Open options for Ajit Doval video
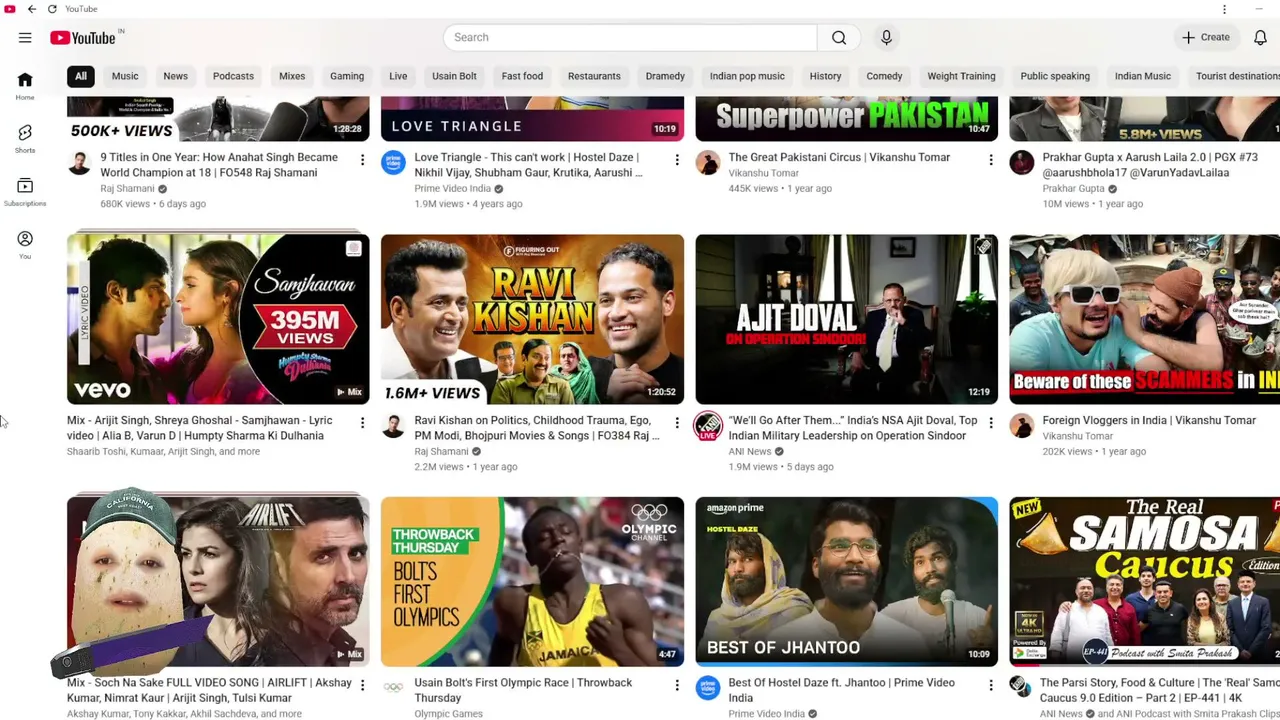The image size is (1280, 720). click(990, 423)
